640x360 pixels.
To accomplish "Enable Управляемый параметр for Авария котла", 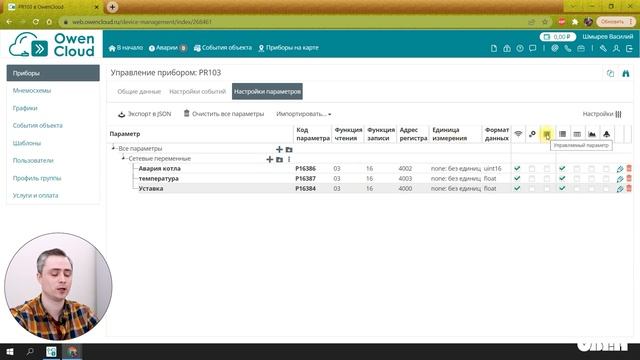I will (x=547, y=169).
